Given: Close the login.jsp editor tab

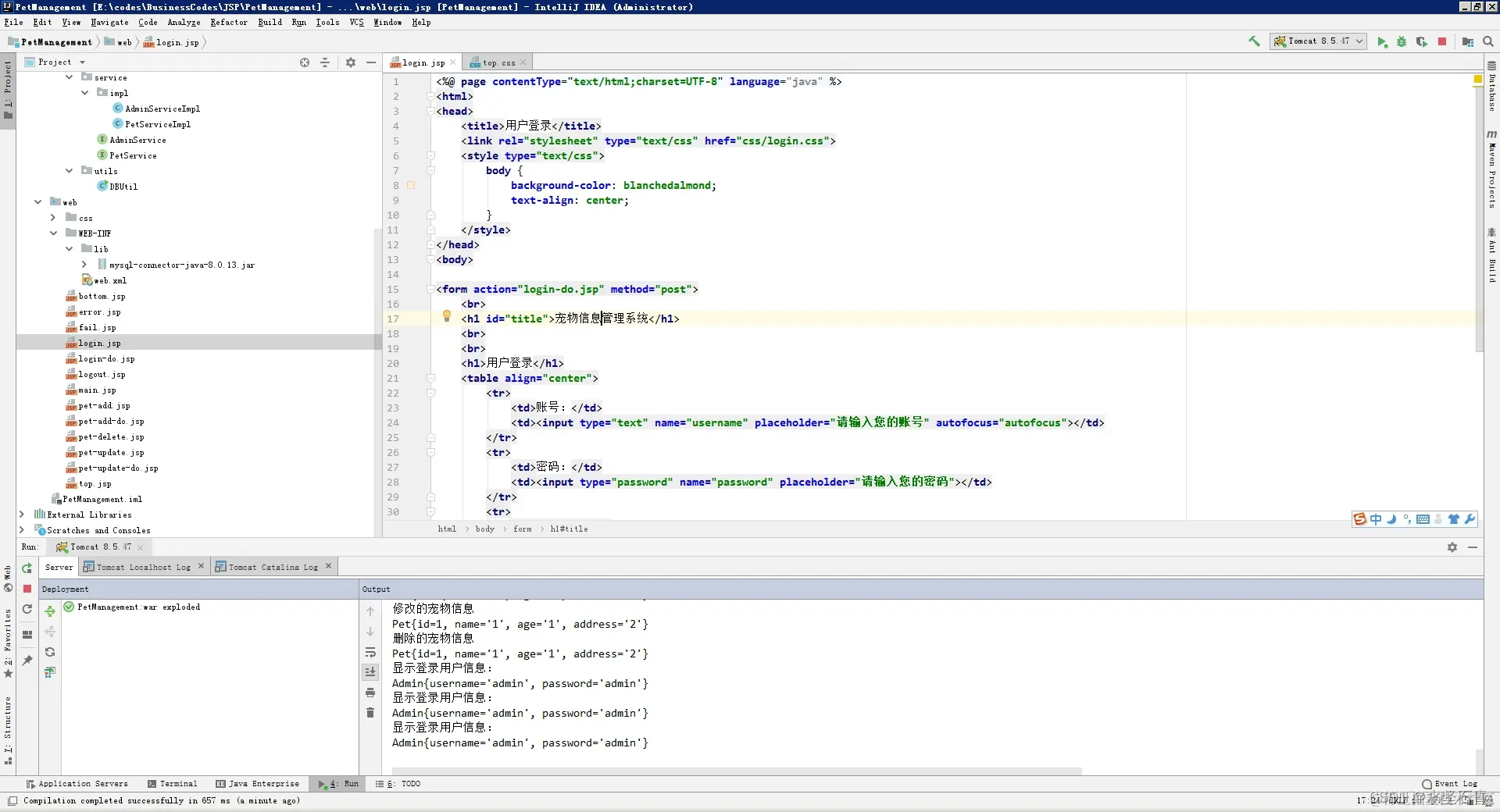Looking at the screenshot, I should 452,62.
